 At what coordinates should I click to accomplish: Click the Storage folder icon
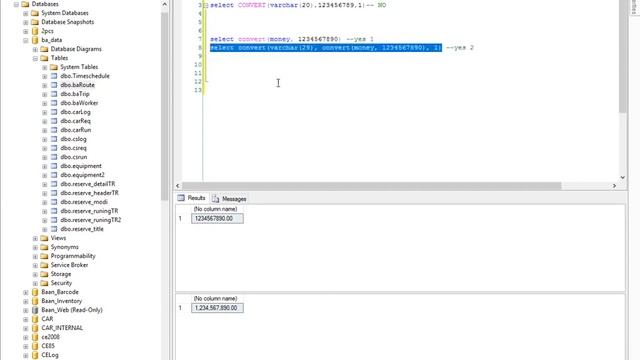point(44,274)
